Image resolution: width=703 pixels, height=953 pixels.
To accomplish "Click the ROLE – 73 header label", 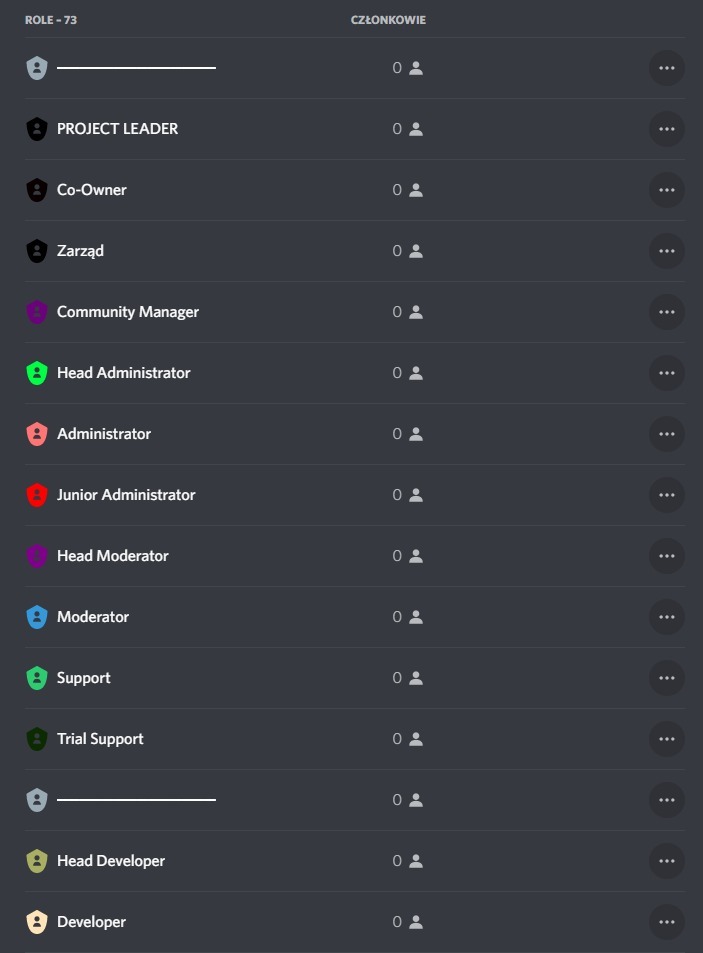I will point(52,19).
